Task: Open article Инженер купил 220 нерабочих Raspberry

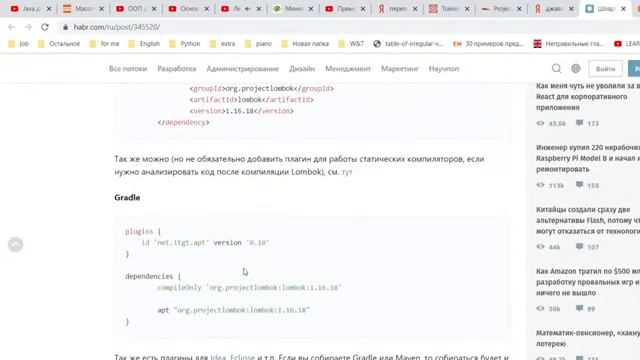Action: click(x=588, y=158)
